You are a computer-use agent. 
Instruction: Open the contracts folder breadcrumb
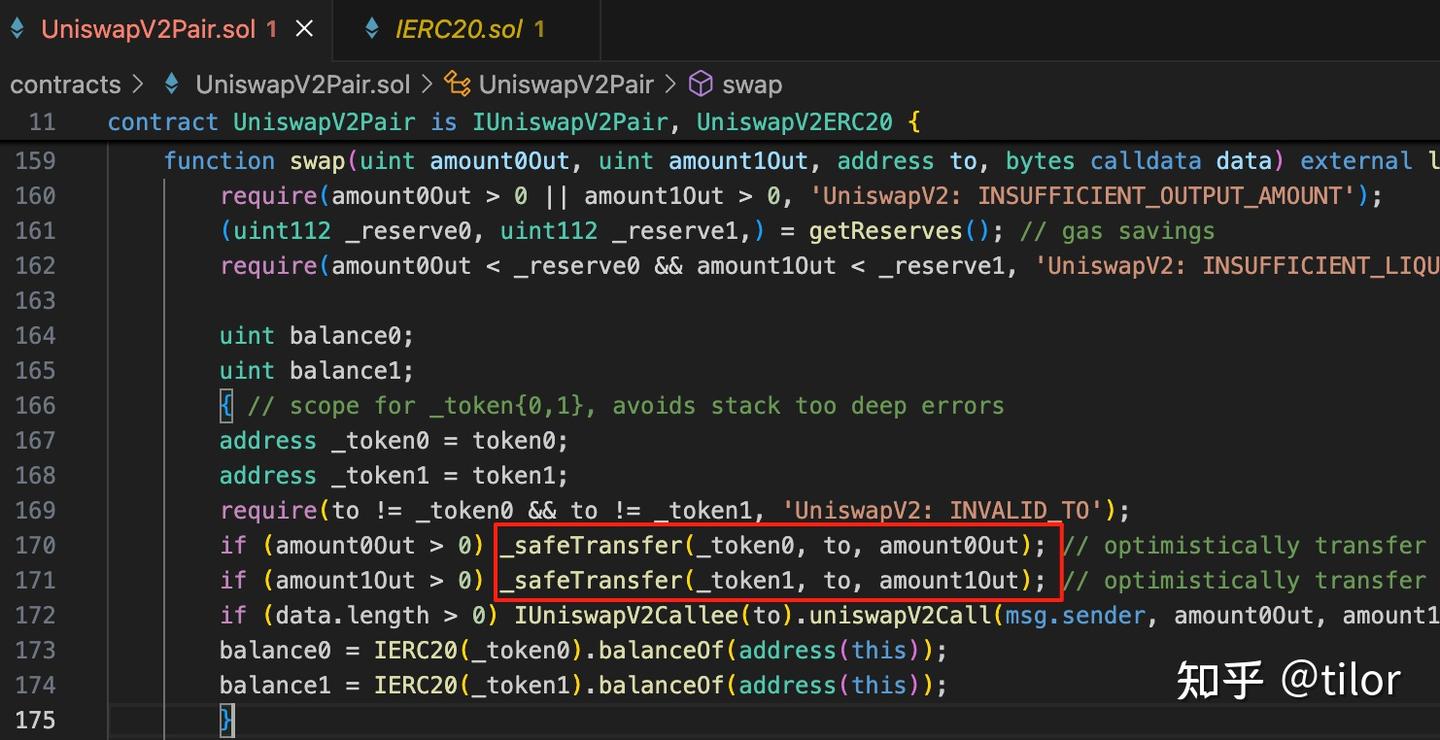[x=65, y=84]
